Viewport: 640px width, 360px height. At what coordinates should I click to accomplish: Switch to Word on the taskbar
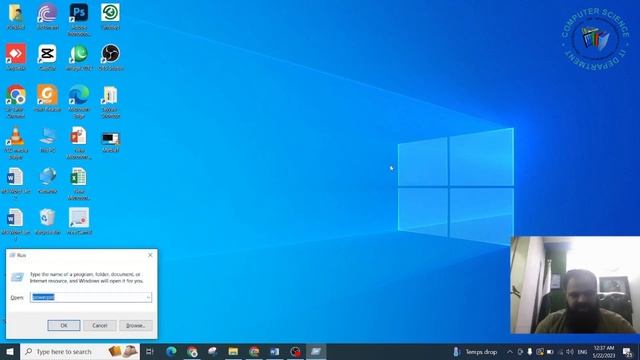coord(275,351)
